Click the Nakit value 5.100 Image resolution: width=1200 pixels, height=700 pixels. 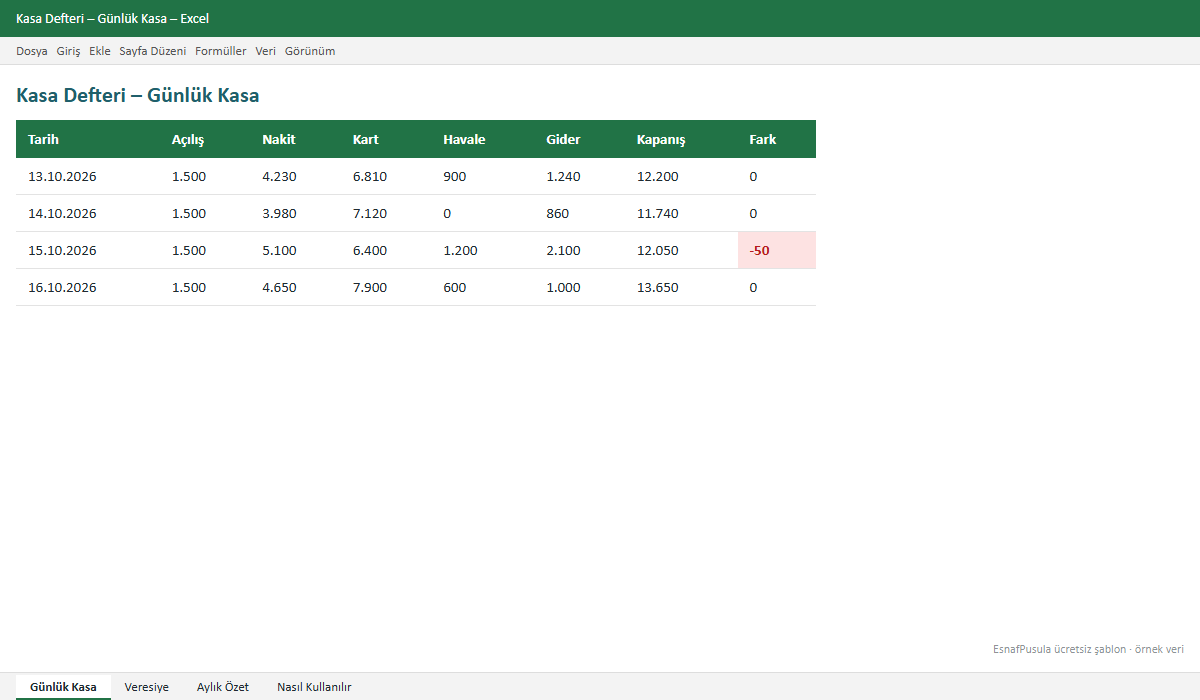(x=295, y=250)
